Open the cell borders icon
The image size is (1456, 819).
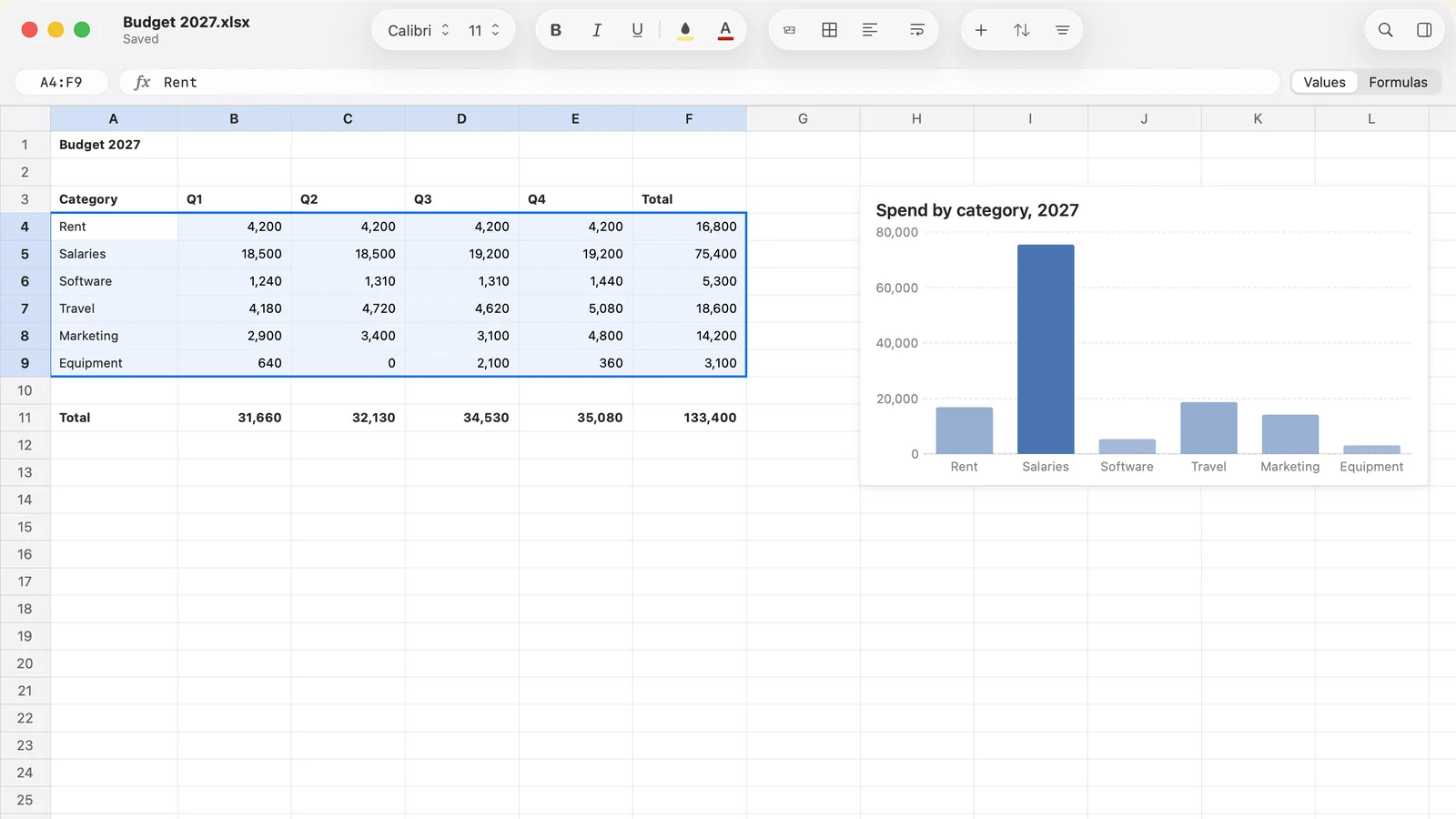[x=830, y=30]
